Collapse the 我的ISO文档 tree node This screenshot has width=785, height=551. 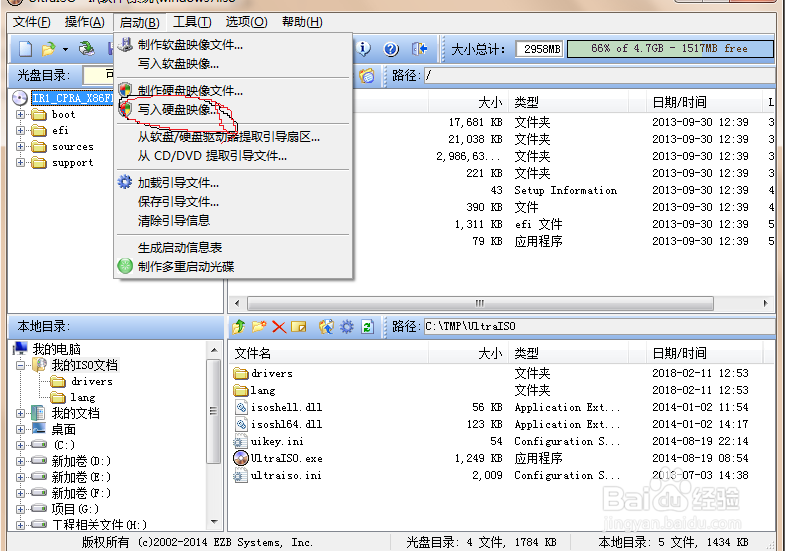(x=20, y=365)
